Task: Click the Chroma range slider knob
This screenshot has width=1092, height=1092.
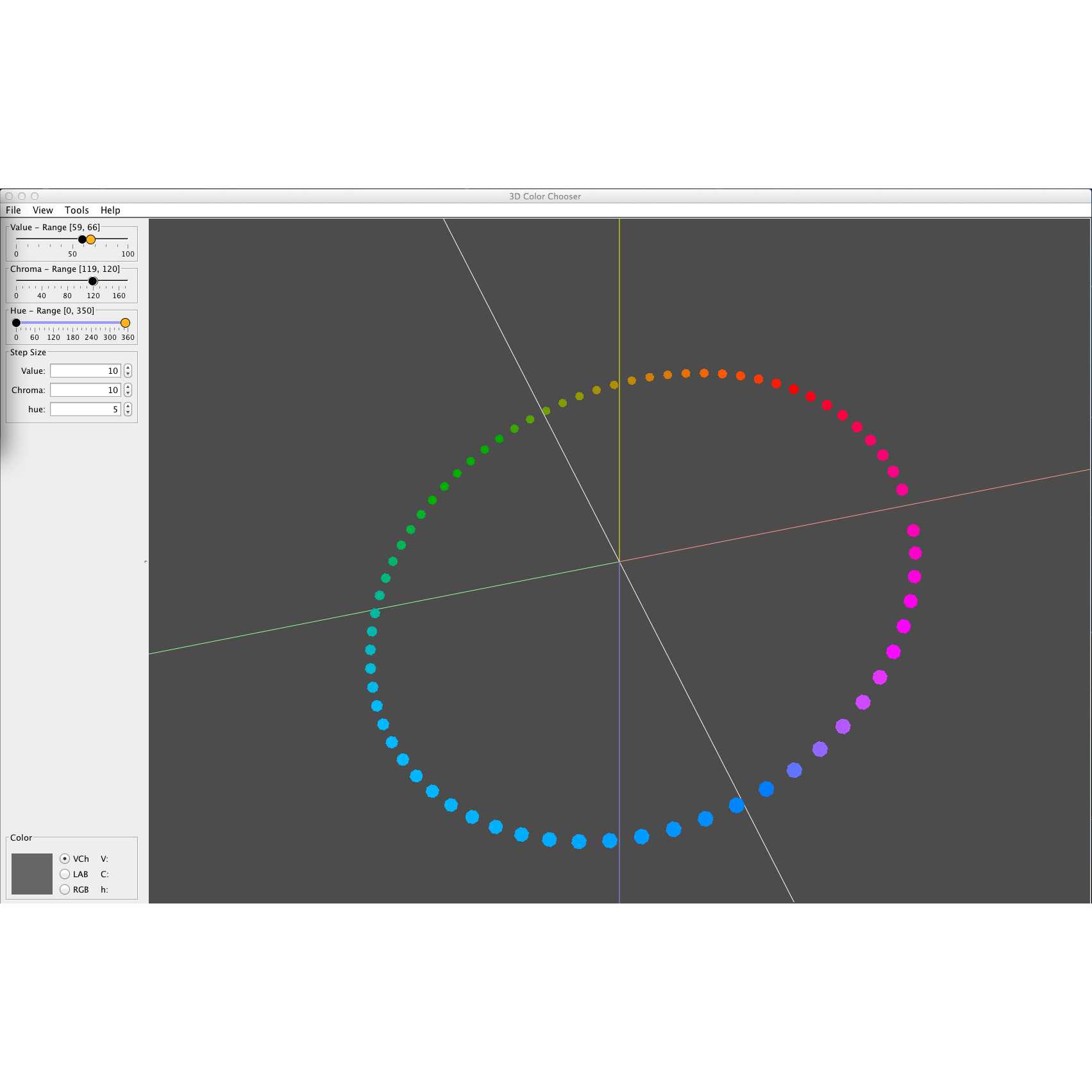Action: 93,281
